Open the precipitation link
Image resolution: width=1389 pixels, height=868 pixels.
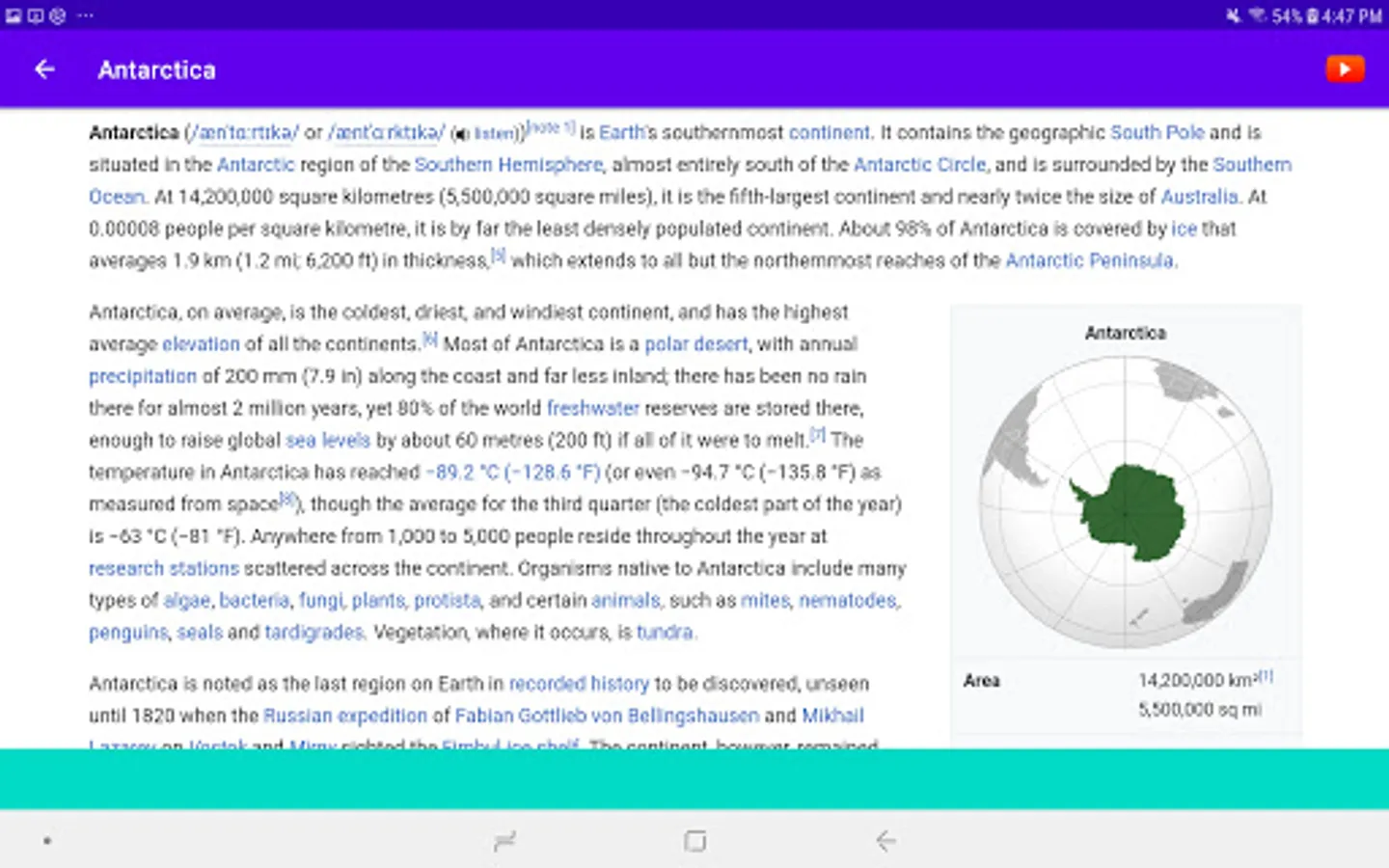tap(143, 376)
